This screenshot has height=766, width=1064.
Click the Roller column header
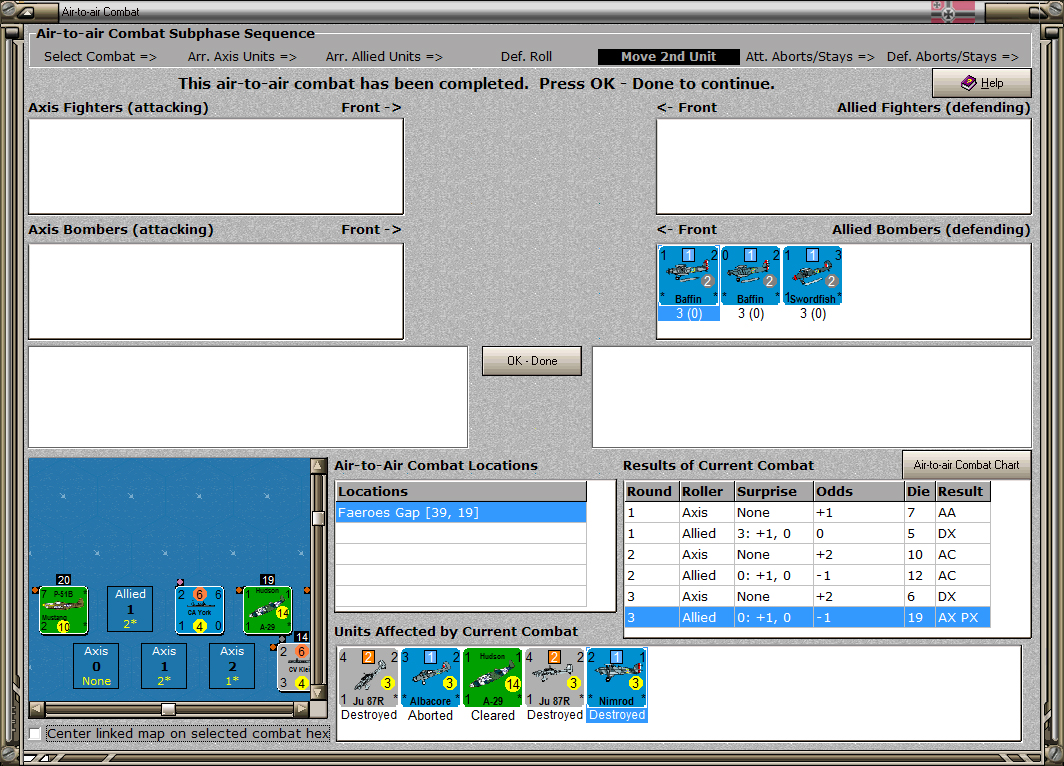click(x=707, y=491)
